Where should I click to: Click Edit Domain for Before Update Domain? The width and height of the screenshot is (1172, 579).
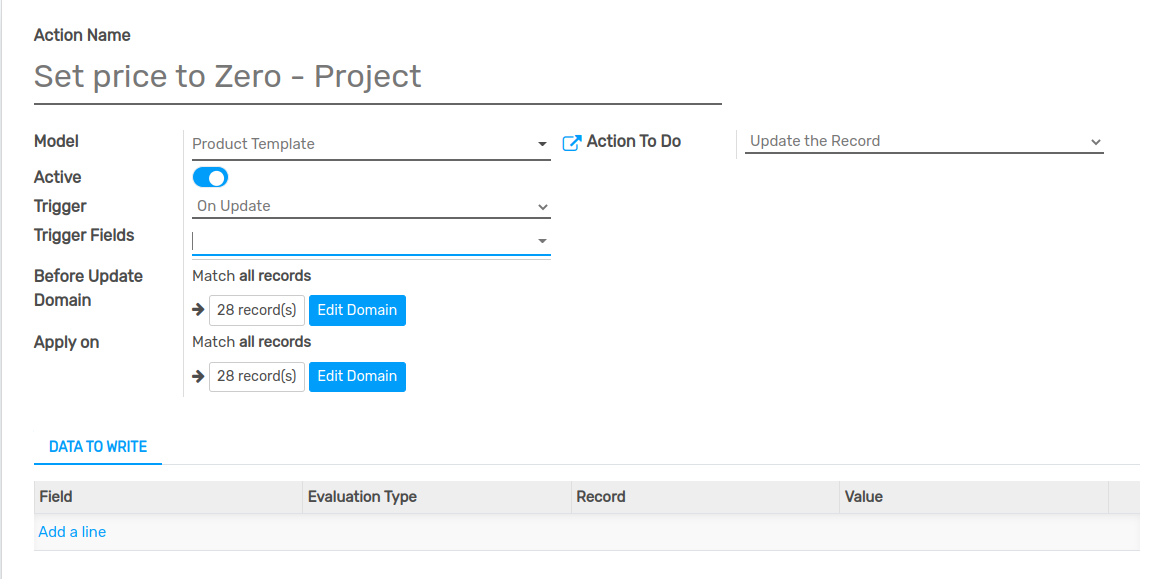click(x=357, y=310)
